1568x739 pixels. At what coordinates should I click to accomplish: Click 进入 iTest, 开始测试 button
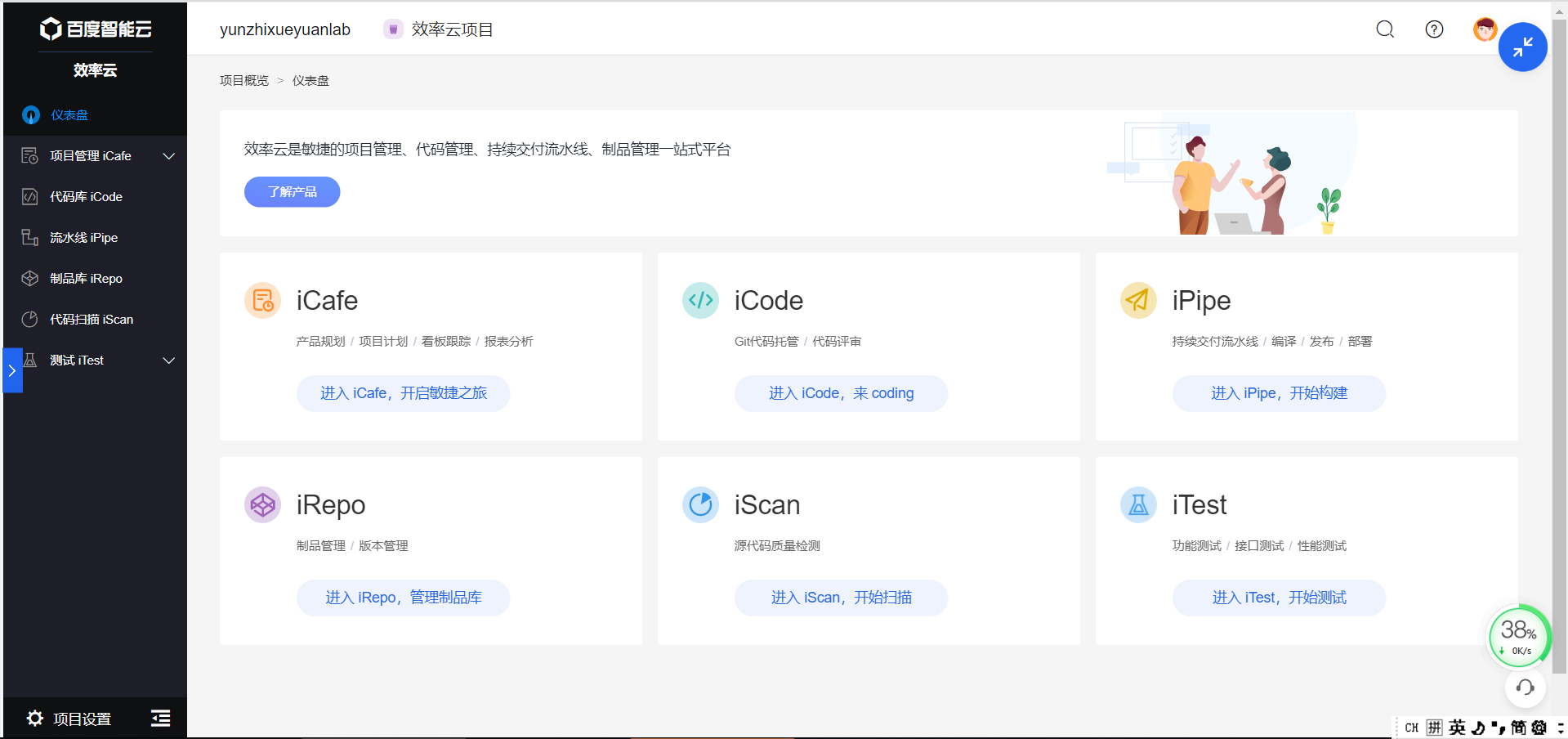1279,598
